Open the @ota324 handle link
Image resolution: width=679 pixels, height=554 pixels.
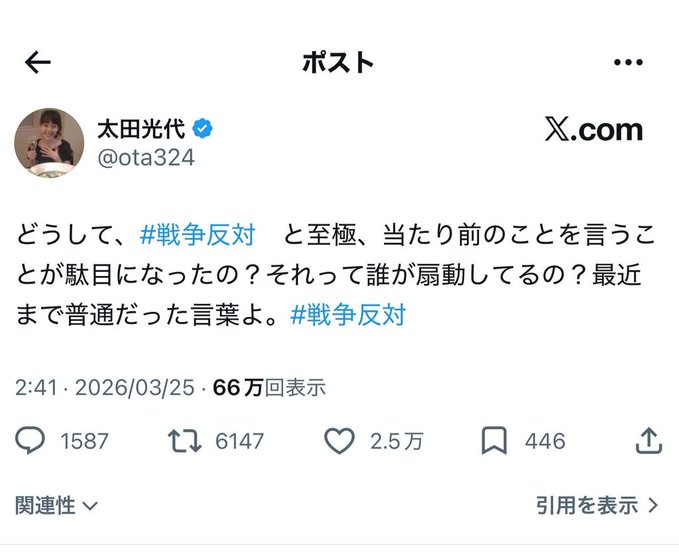(x=145, y=157)
